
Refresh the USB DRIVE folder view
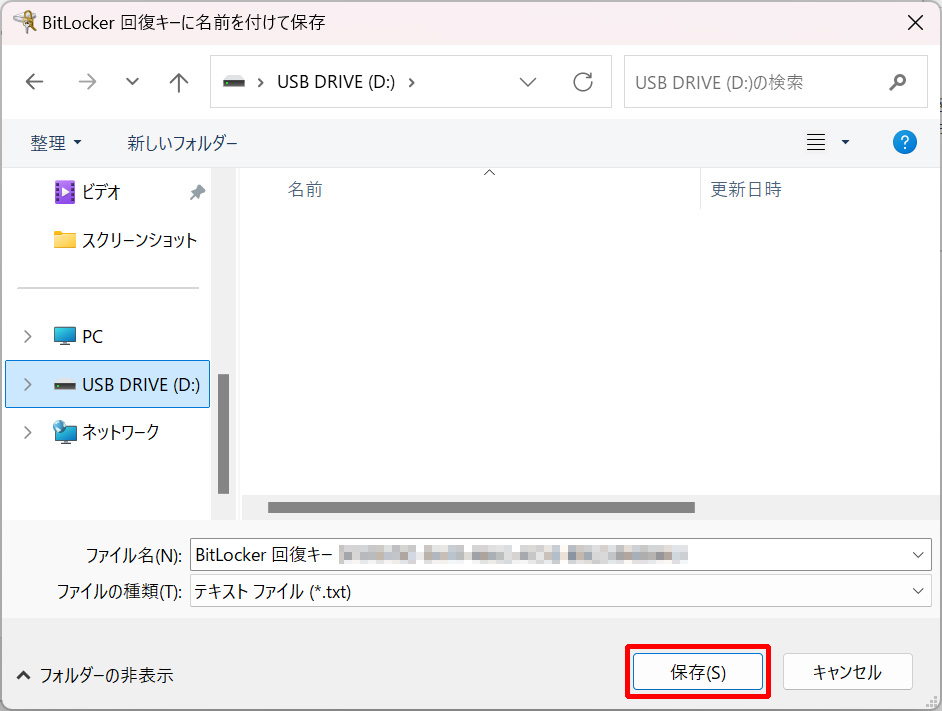(583, 82)
